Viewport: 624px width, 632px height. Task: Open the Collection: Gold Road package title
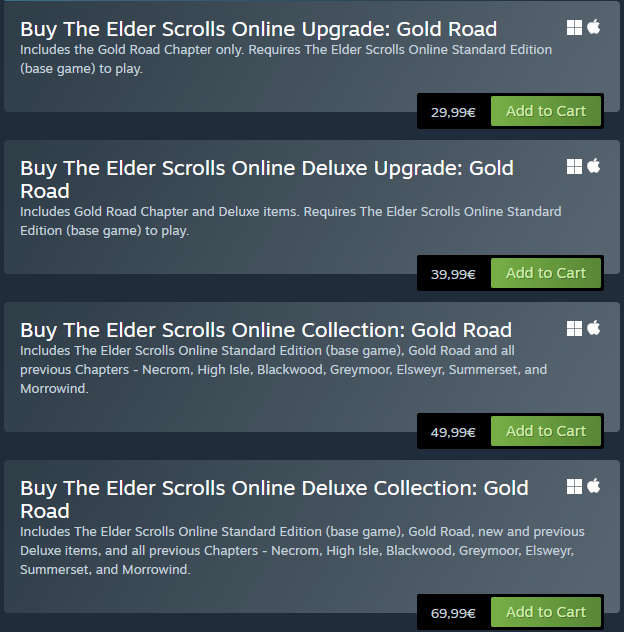click(266, 330)
